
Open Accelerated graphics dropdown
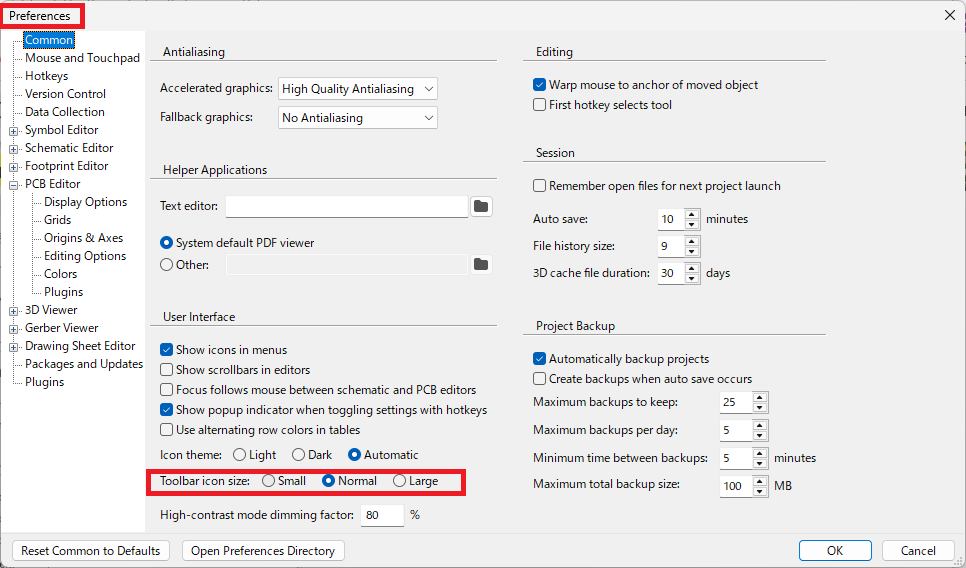coord(358,89)
